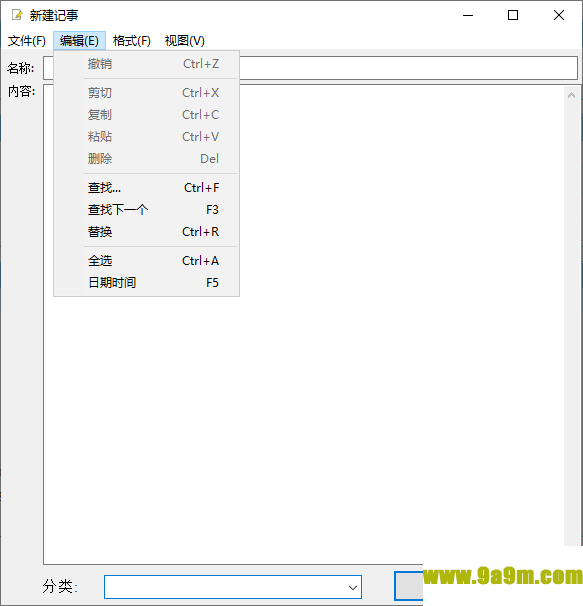Viewport: 583px width, 606px height.
Task: Open 查找... from the edit menu
Action: click(147, 188)
